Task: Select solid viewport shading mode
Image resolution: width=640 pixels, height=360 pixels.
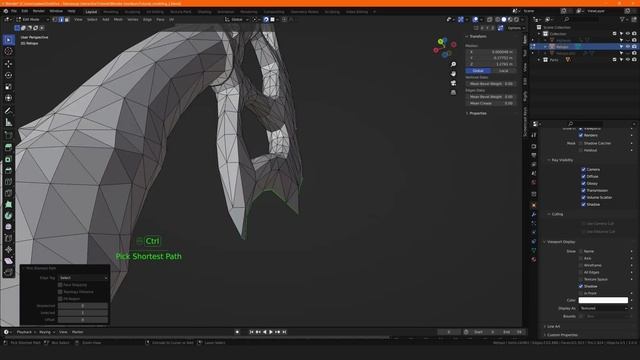Action: [504, 19]
